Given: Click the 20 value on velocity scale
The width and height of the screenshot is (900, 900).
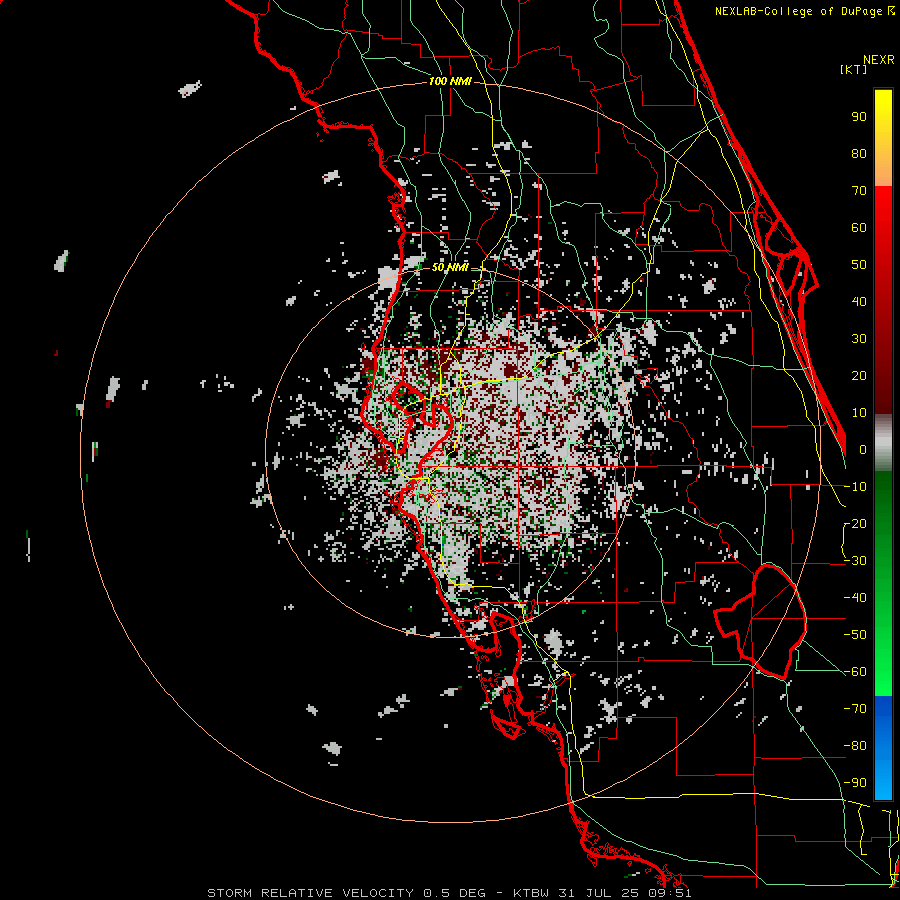Looking at the screenshot, I should click(x=859, y=376).
